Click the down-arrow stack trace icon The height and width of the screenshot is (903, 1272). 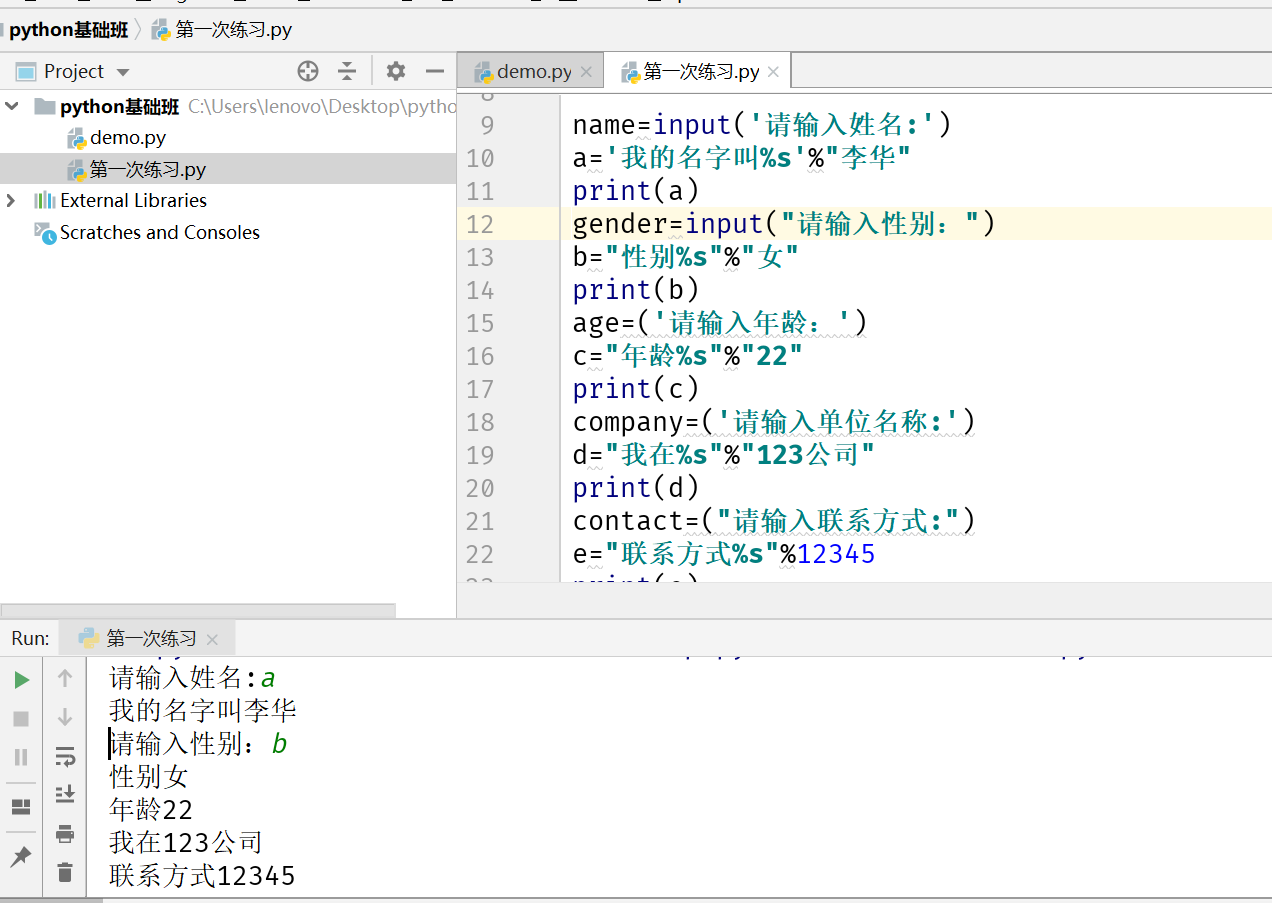[65, 716]
